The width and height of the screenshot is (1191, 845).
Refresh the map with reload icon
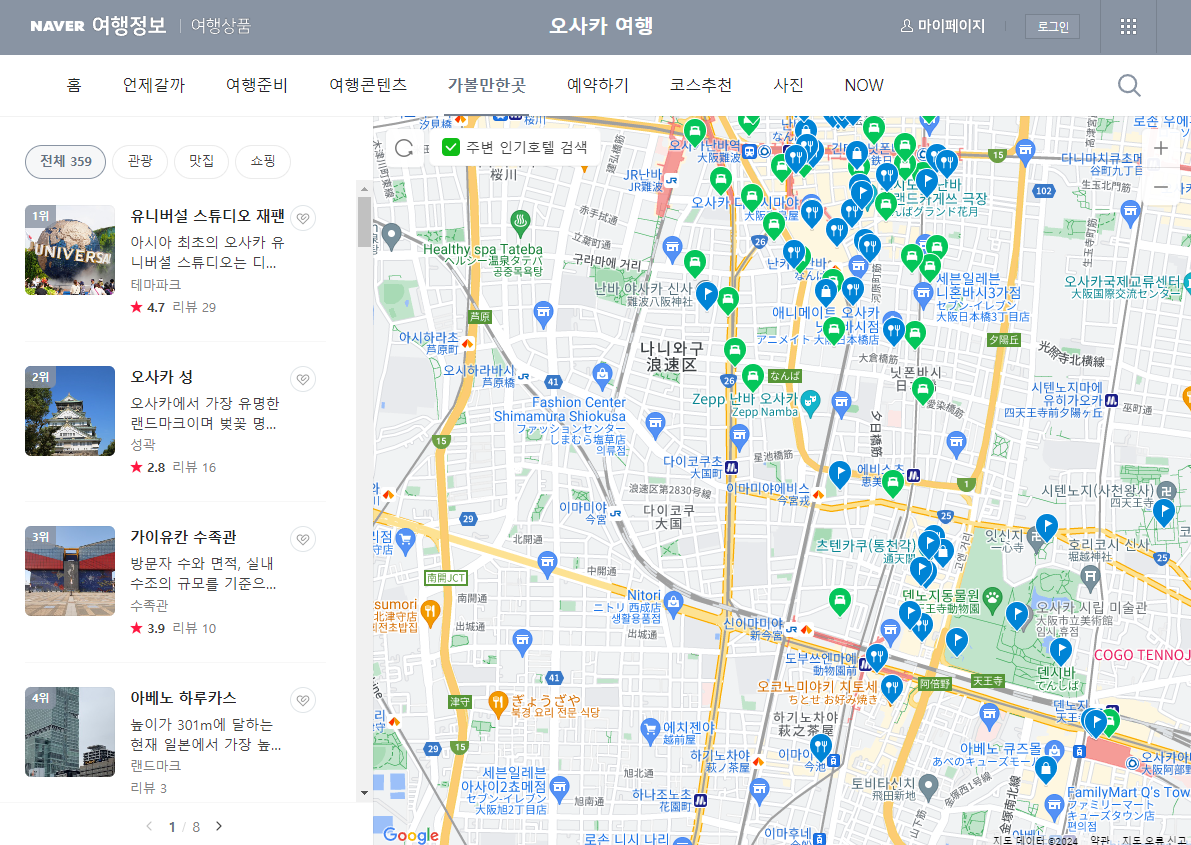(x=404, y=148)
